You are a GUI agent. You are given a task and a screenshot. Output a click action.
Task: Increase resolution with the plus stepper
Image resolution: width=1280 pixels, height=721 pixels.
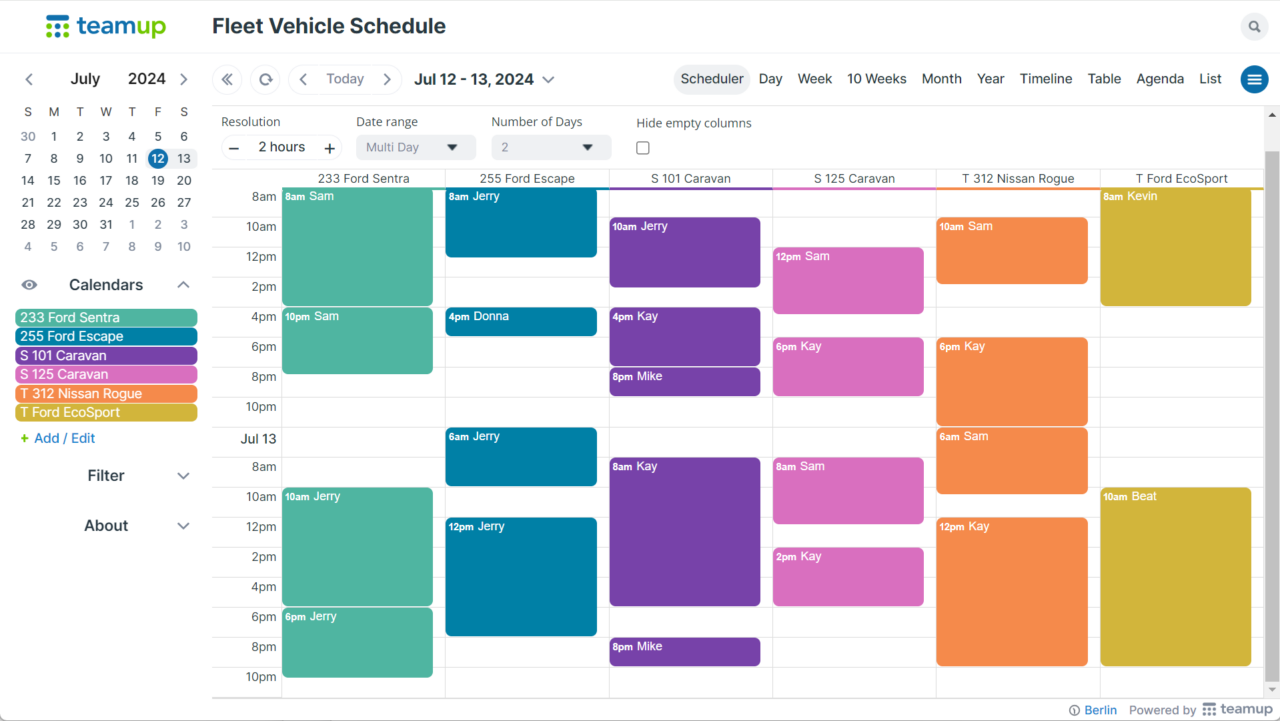330,147
